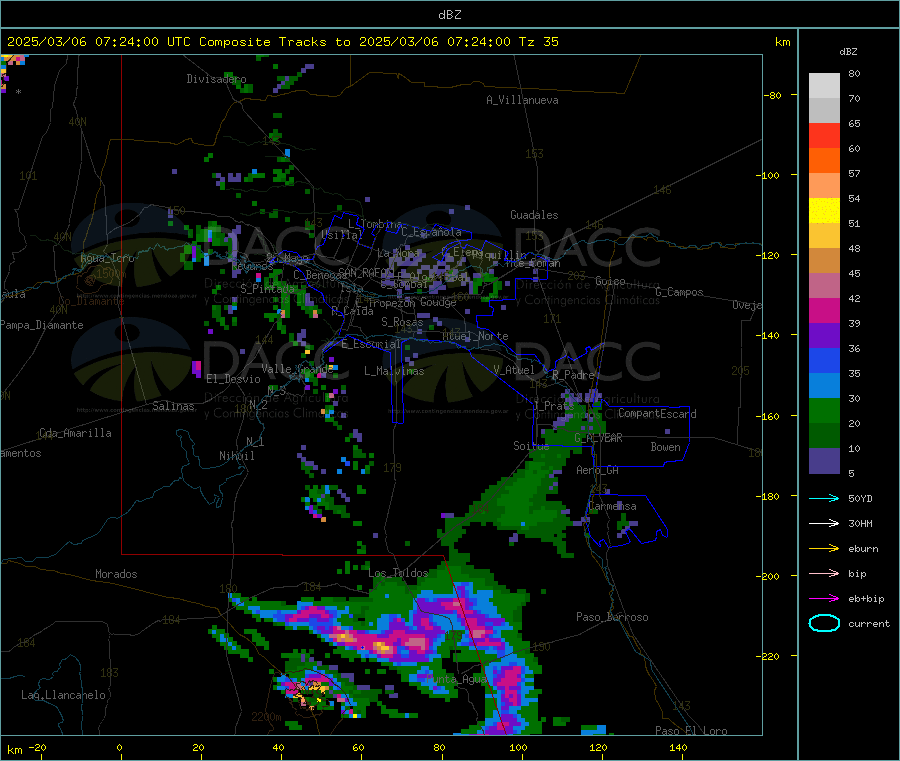The image size is (900, 761).
Task: Click the El_Desvio map label
Action: pos(234,379)
